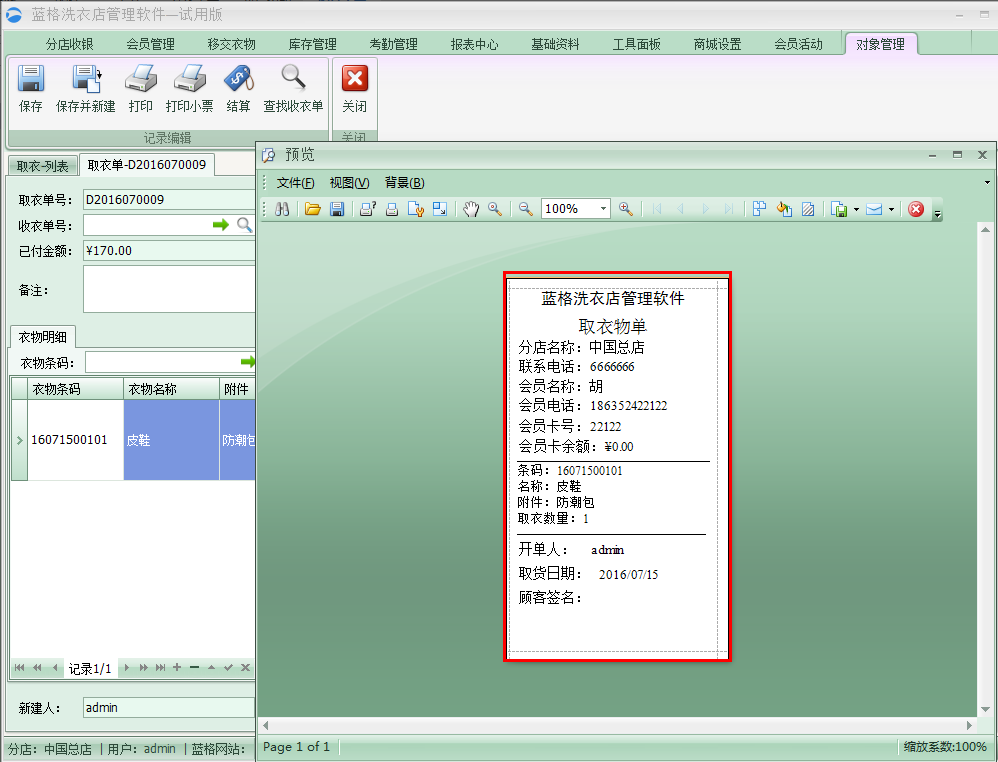Click the red close-preview icon in toolbar
Viewport: 998px width, 762px height.
pyautogui.click(x=915, y=209)
